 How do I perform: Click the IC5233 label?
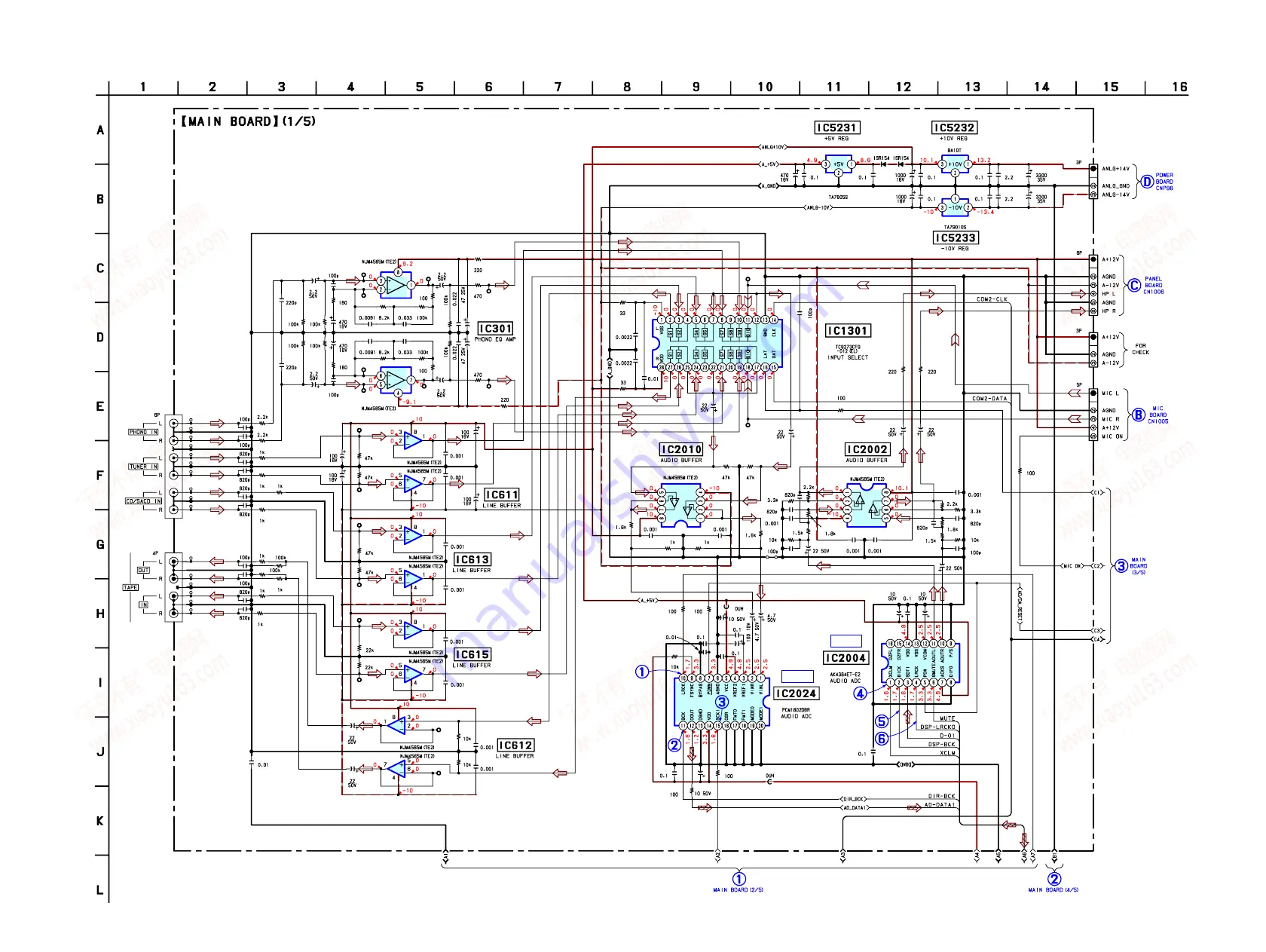click(956, 238)
